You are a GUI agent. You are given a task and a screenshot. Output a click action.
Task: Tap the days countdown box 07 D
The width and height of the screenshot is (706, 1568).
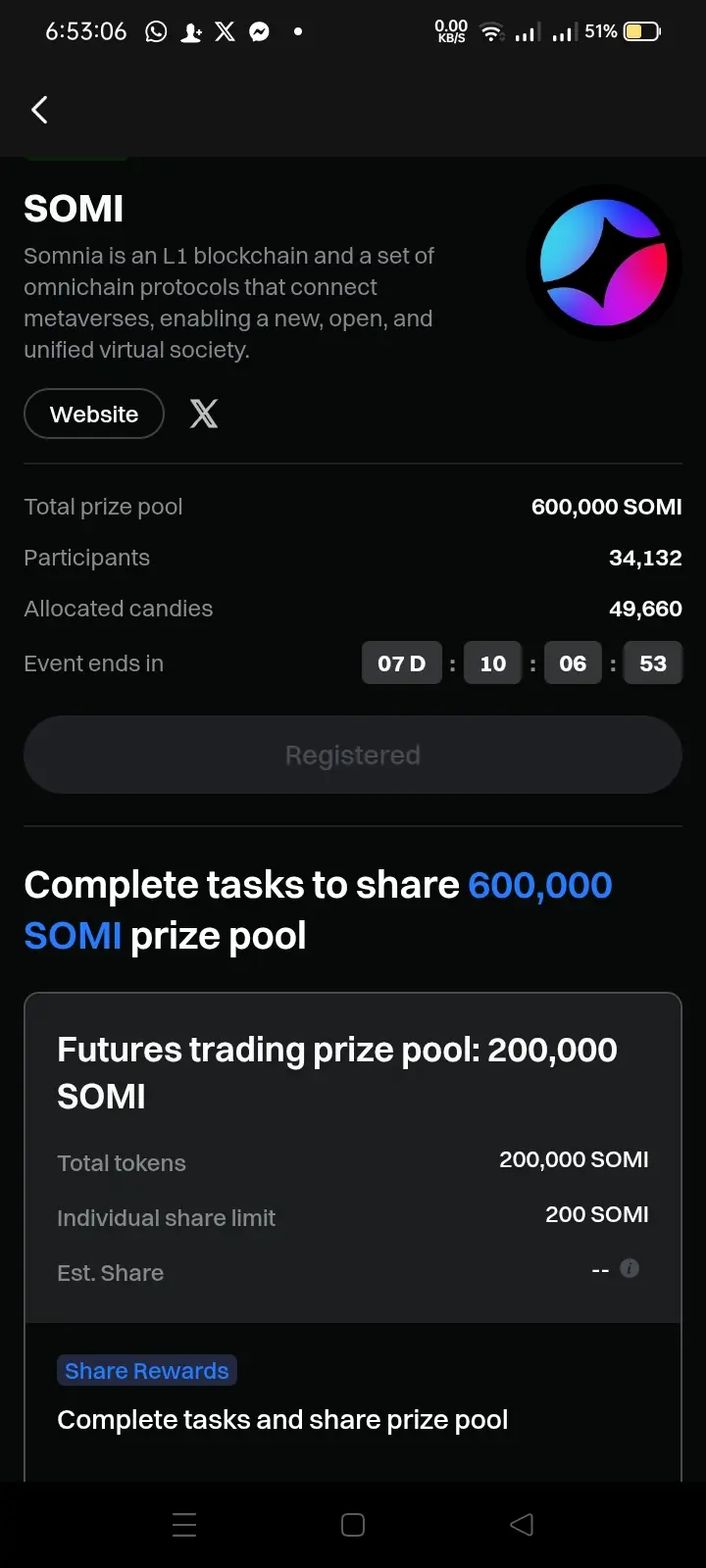(x=402, y=663)
